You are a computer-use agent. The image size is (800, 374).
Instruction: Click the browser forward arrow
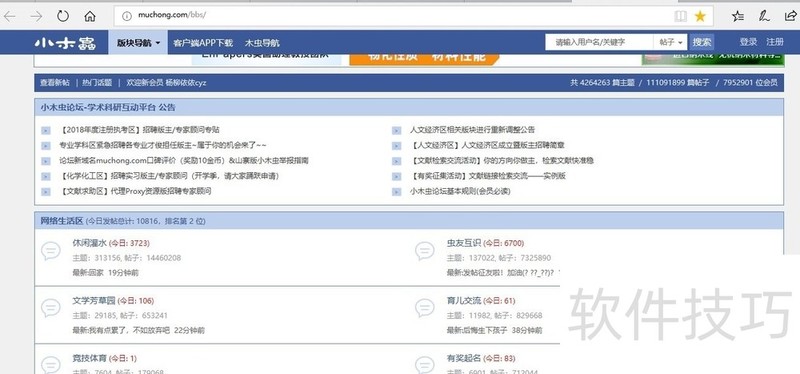click(x=36, y=16)
